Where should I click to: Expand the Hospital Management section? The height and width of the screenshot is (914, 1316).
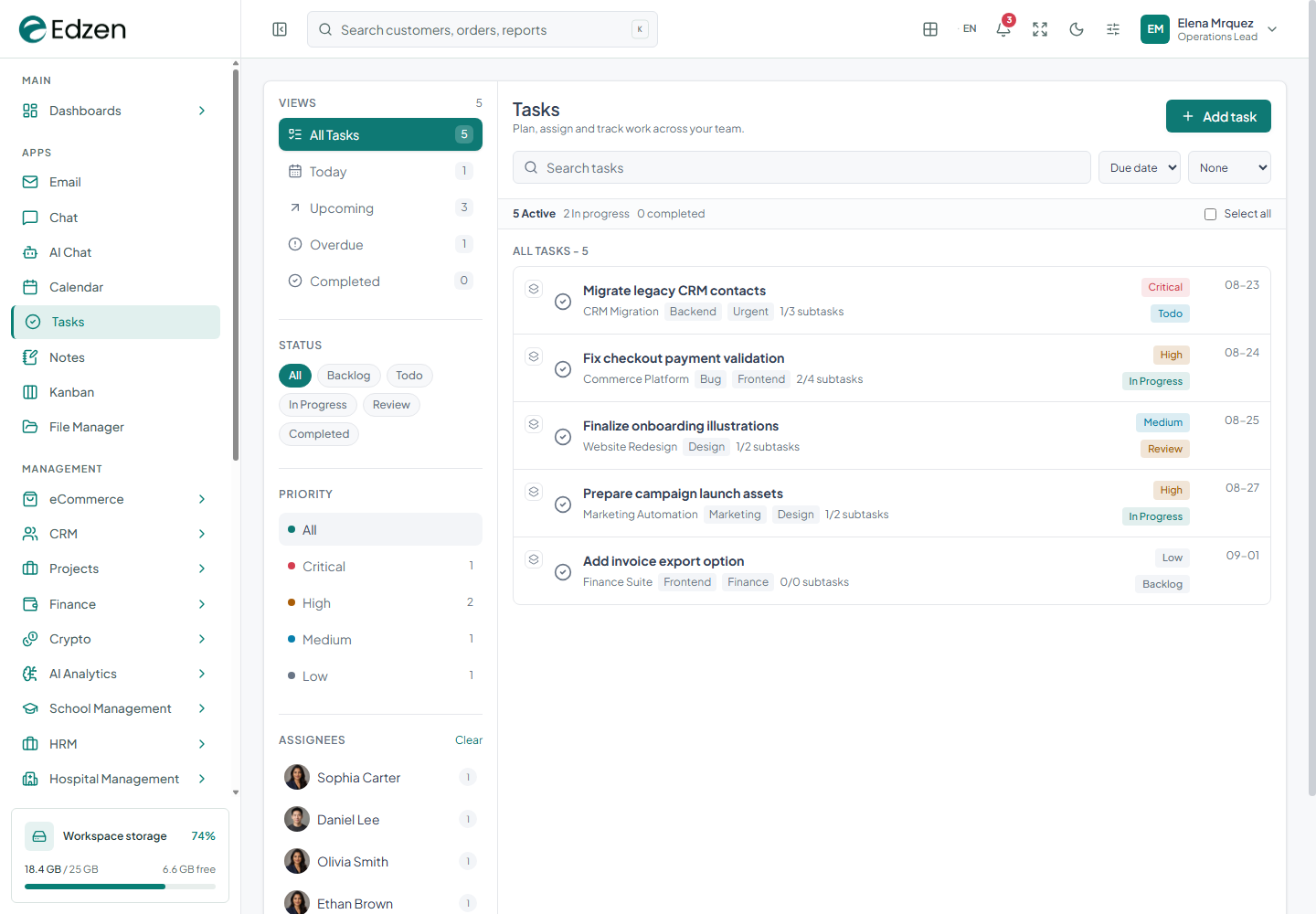tap(115, 779)
